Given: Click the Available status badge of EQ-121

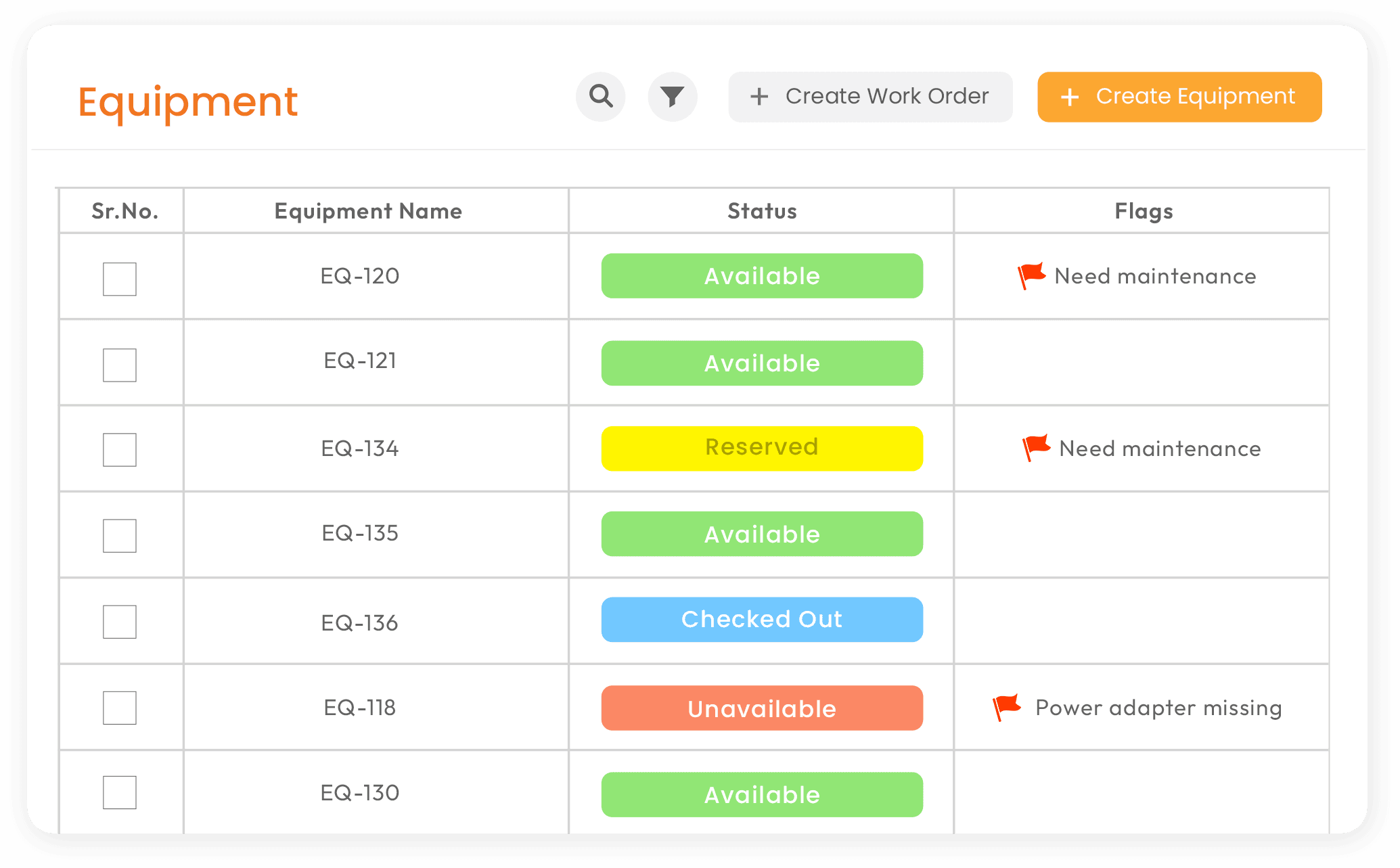Looking at the screenshot, I should tap(762, 363).
